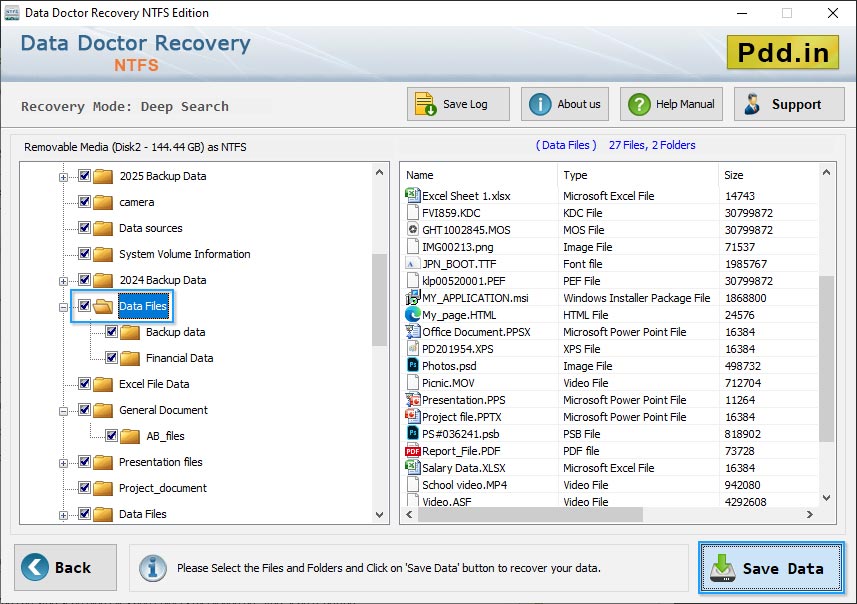The image size is (857, 604).
Task: Toggle the Data sources checkbox
Action: [84, 227]
